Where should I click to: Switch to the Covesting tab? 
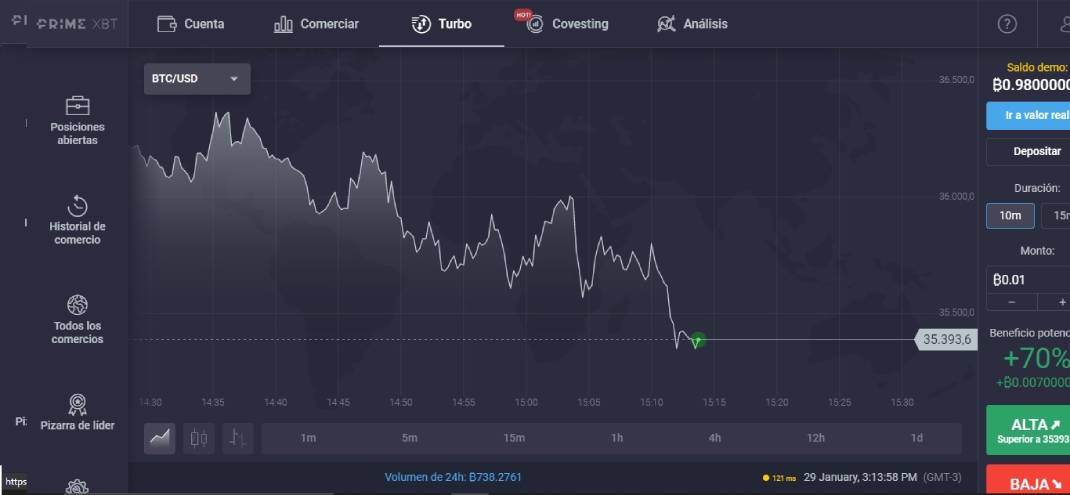pos(568,24)
